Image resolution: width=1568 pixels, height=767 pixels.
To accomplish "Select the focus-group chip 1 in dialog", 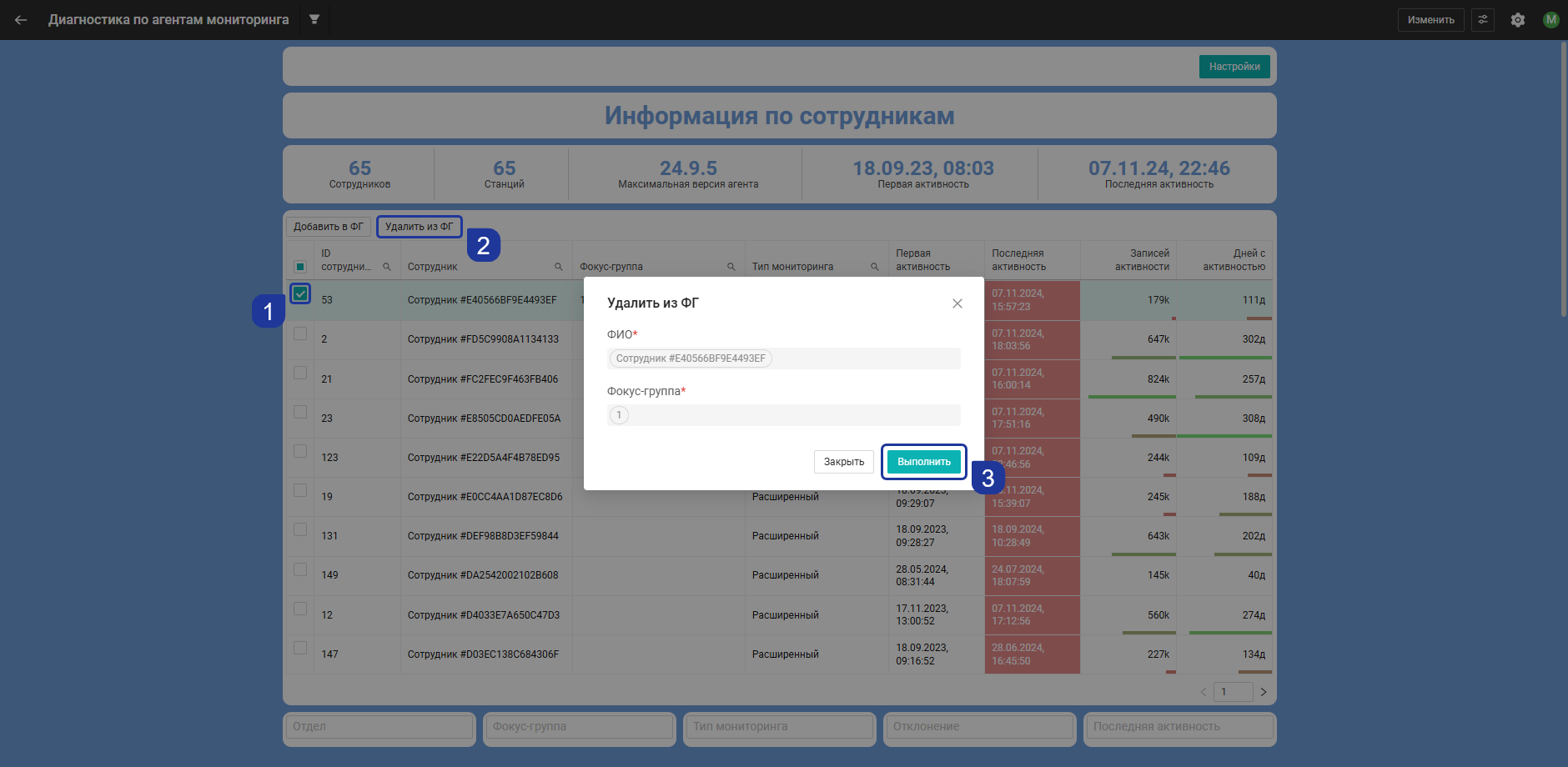I will [619, 415].
